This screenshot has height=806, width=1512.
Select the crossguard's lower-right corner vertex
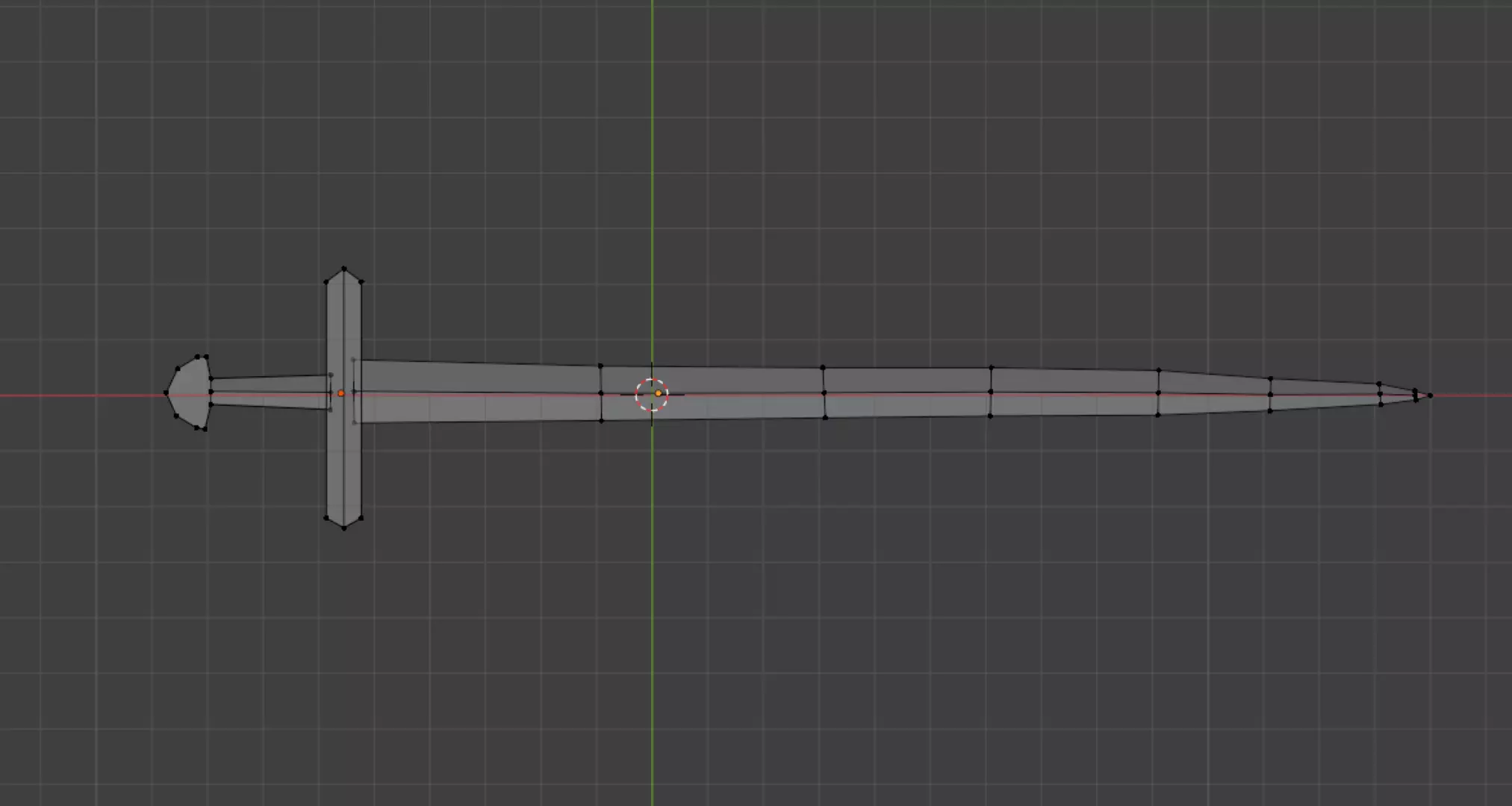tap(361, 517)
